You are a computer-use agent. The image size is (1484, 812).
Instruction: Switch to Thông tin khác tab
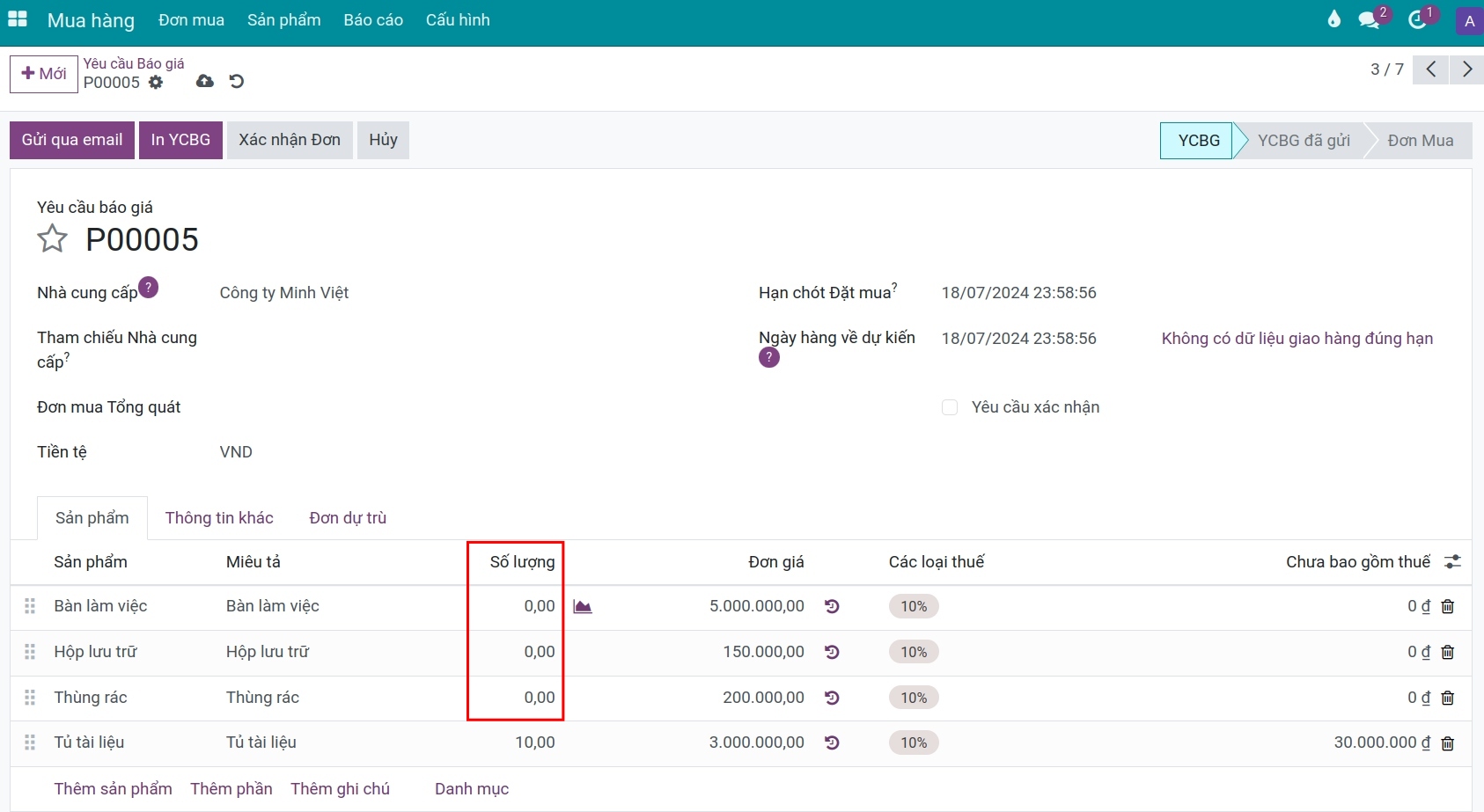click(219, 518)
